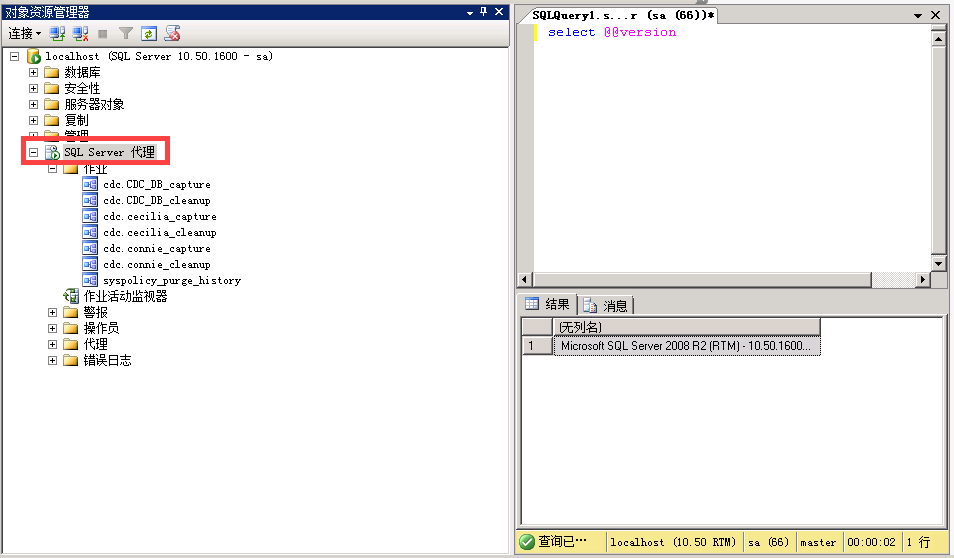This screenshot has height=558, width=954.
Task: Select the 警报 folder icon
Action: click(x=71, y=312)
